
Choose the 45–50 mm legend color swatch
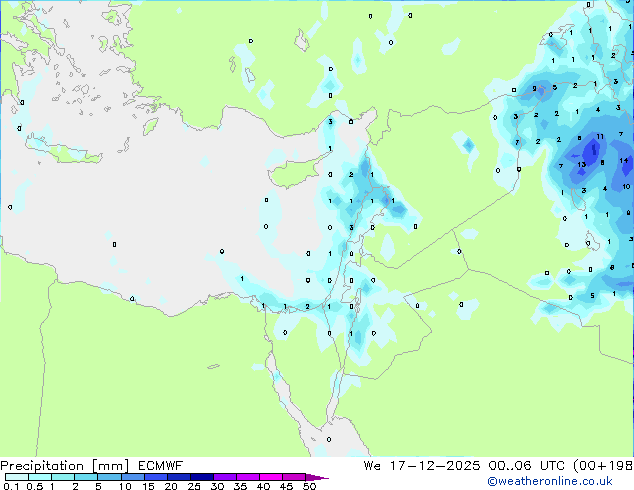294,477
